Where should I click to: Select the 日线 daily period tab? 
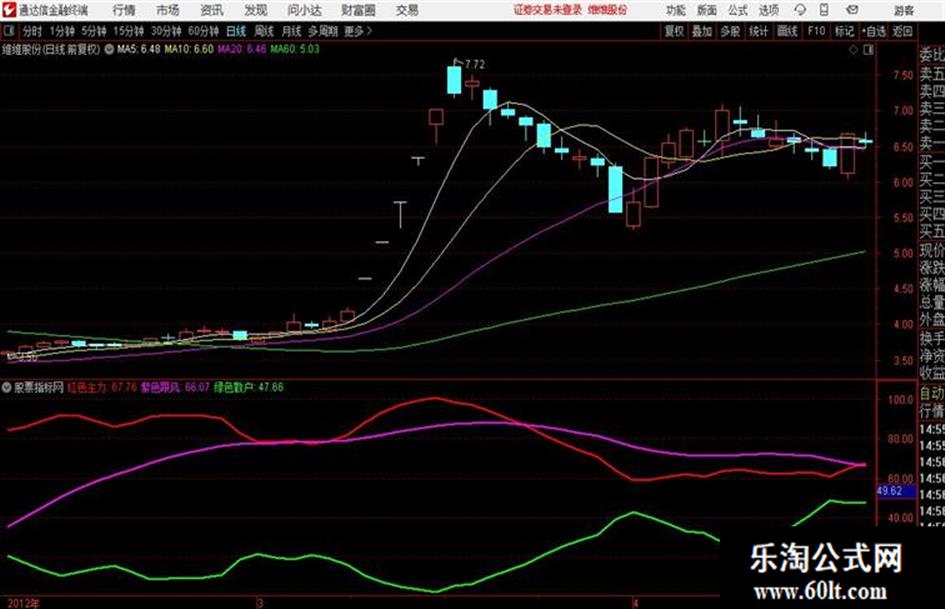[x=236, y=31]
